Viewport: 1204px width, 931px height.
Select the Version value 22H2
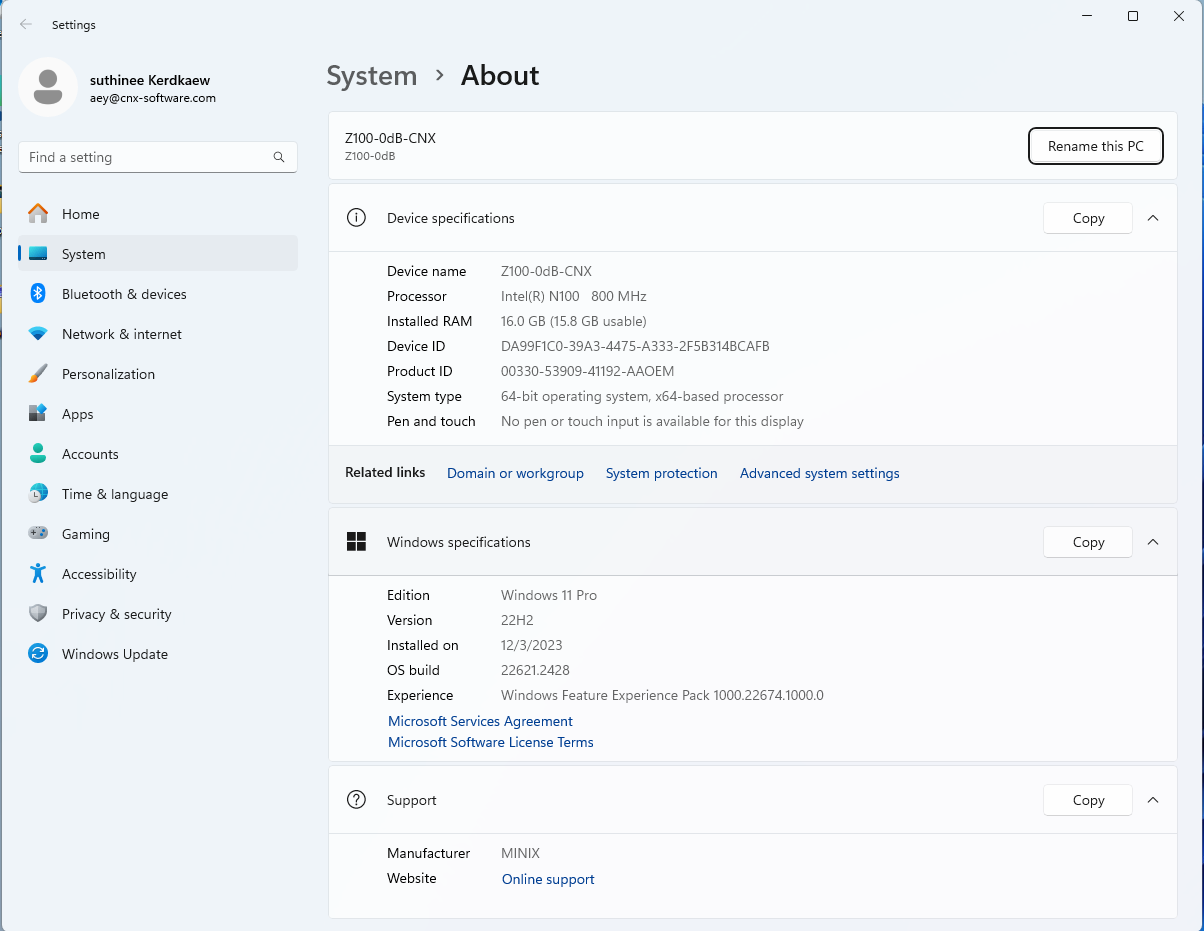[517, 620]
